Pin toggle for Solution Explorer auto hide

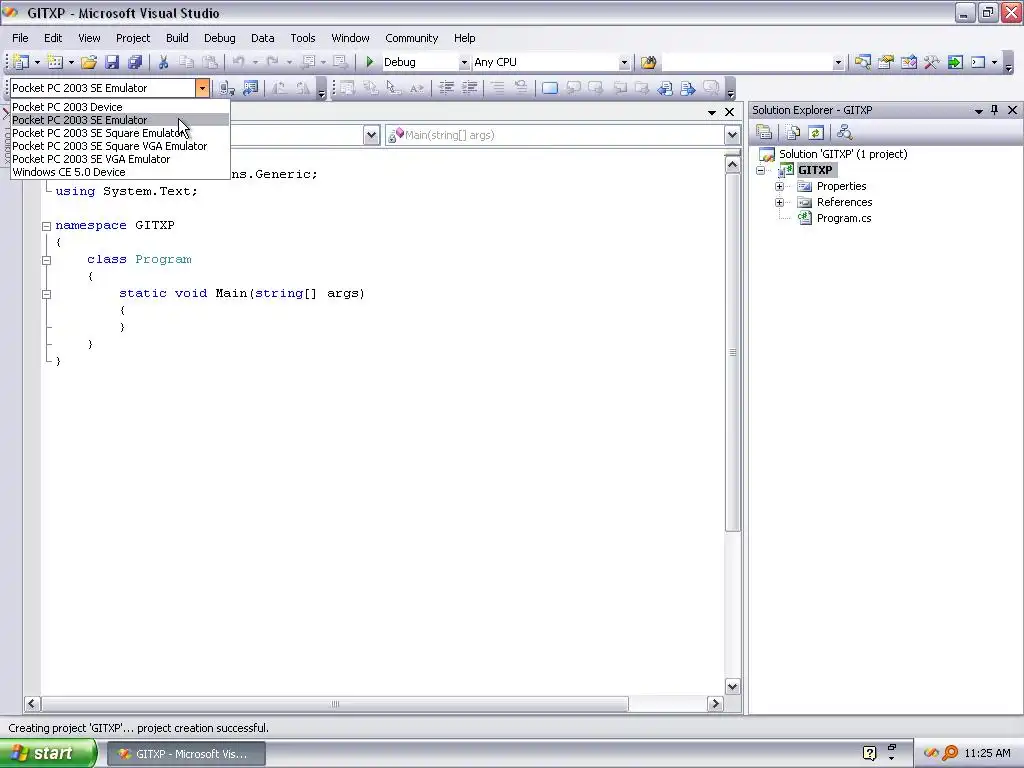click(995, 110)
